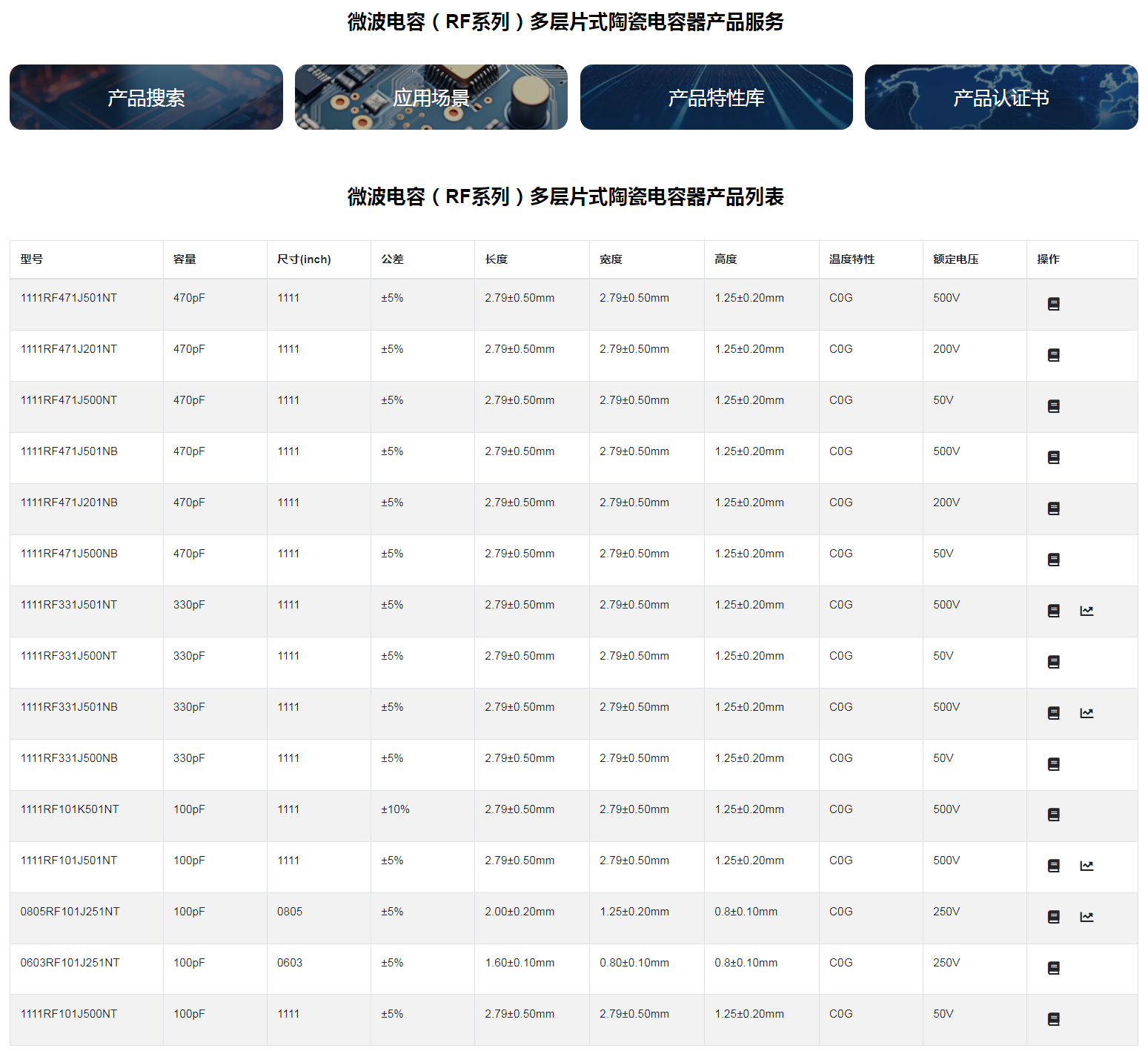Click the 型号 column header
The height and width of the screenshot is (1051, 1148).
[32, 259]
